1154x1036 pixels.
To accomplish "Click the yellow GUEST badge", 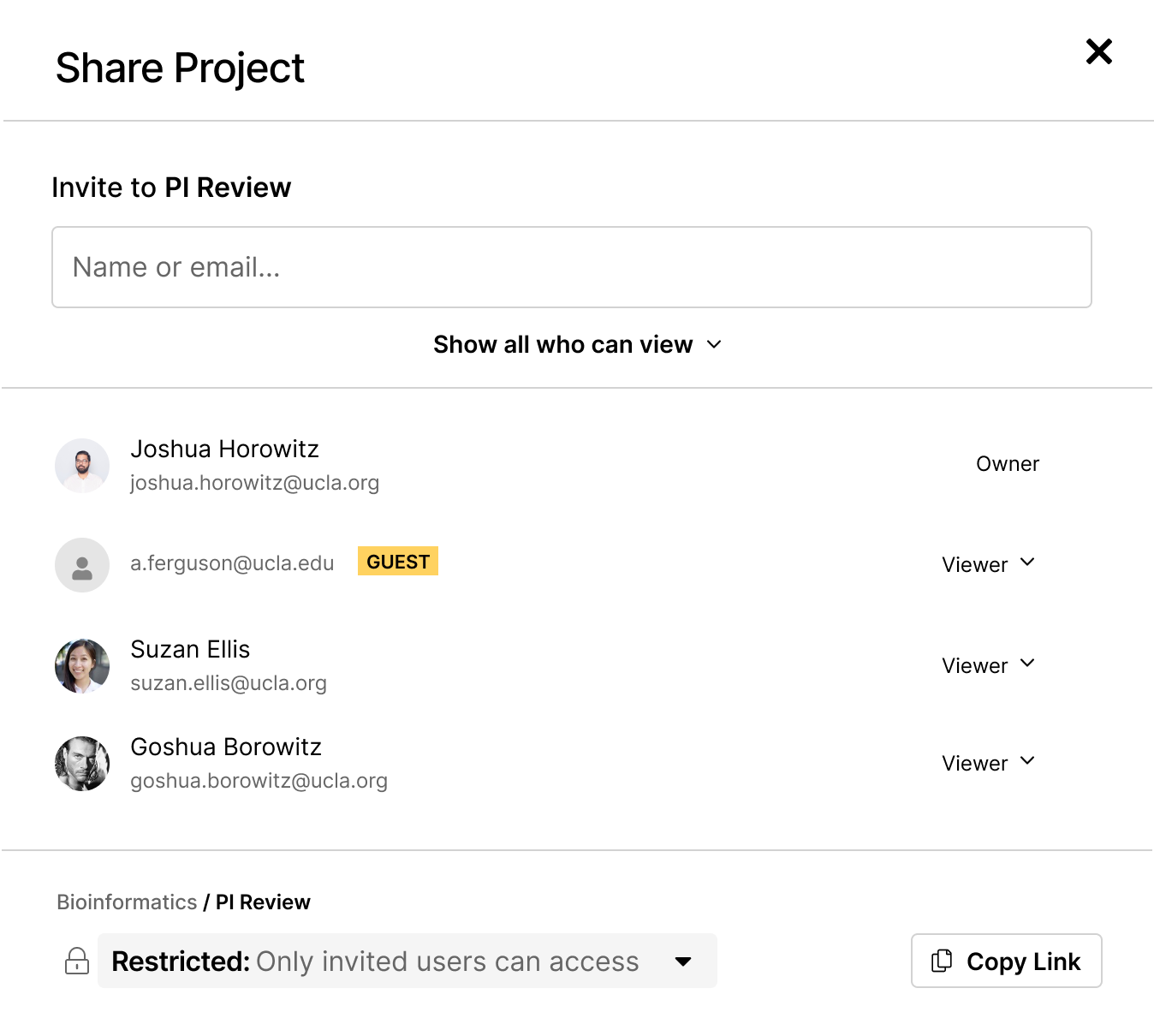I will coord(397,562).
